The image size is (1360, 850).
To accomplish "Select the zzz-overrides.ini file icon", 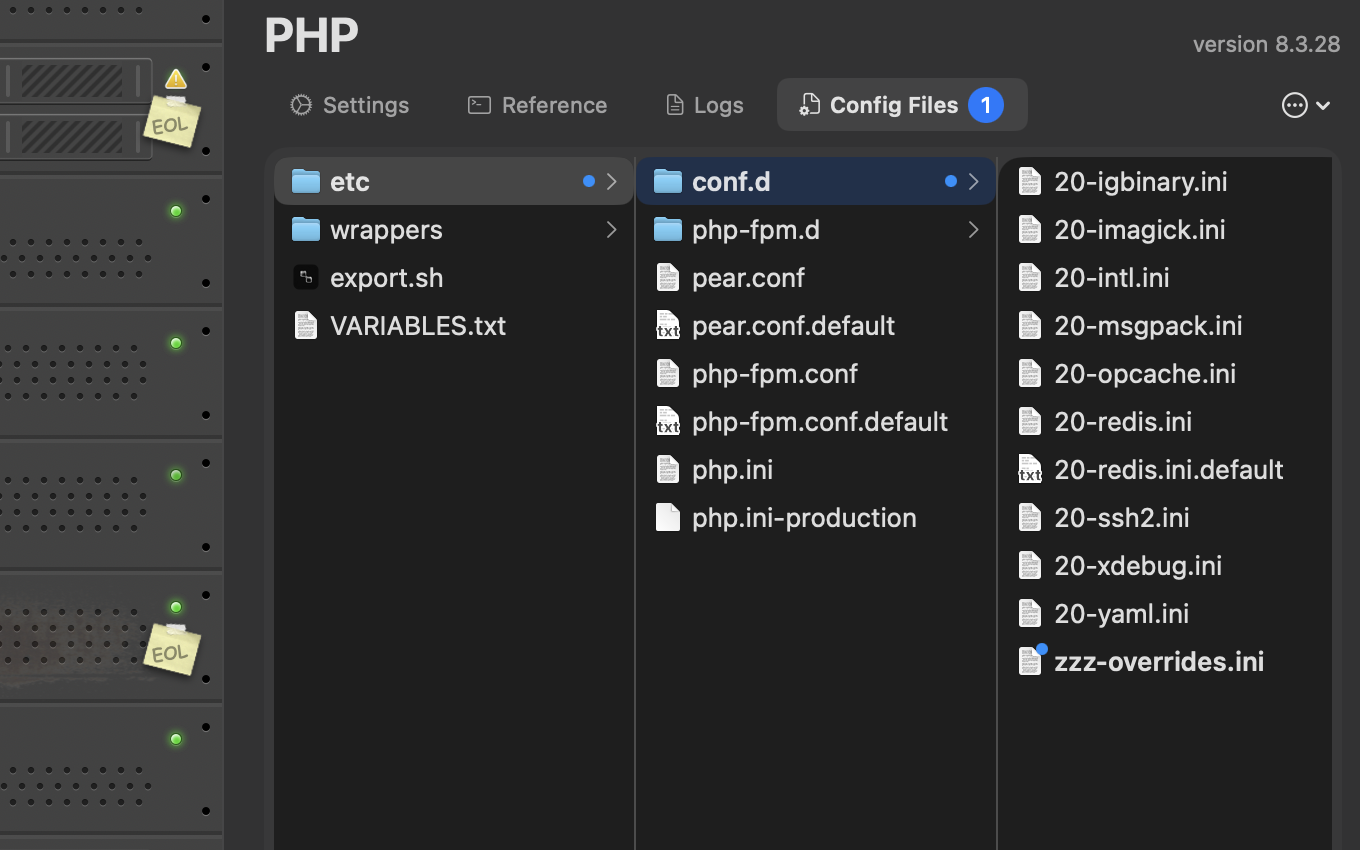I will pos(1030,661).
